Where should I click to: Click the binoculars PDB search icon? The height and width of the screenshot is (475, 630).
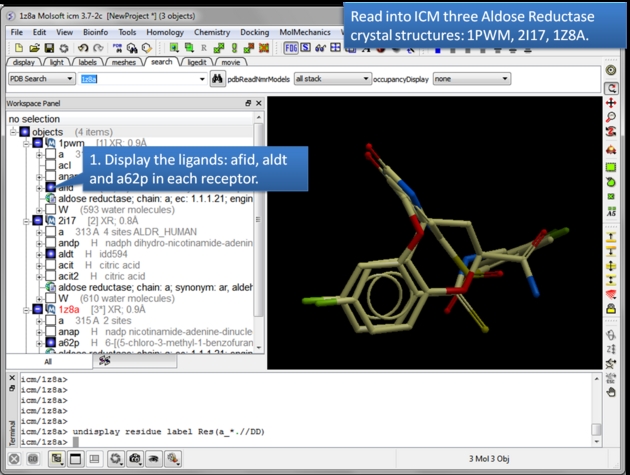218,79
